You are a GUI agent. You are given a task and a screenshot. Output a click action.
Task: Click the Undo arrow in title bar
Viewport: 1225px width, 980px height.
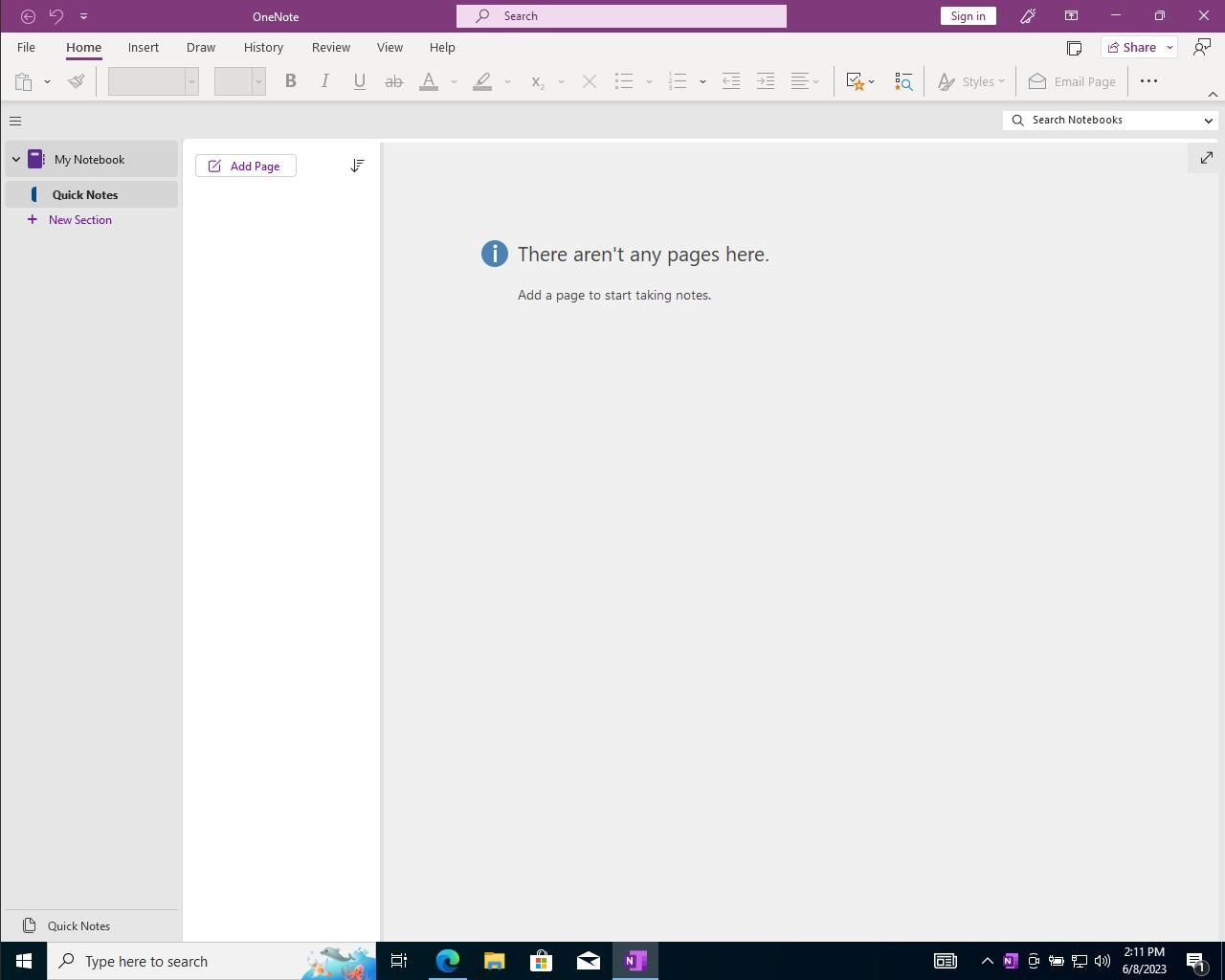tap(56, 16)
